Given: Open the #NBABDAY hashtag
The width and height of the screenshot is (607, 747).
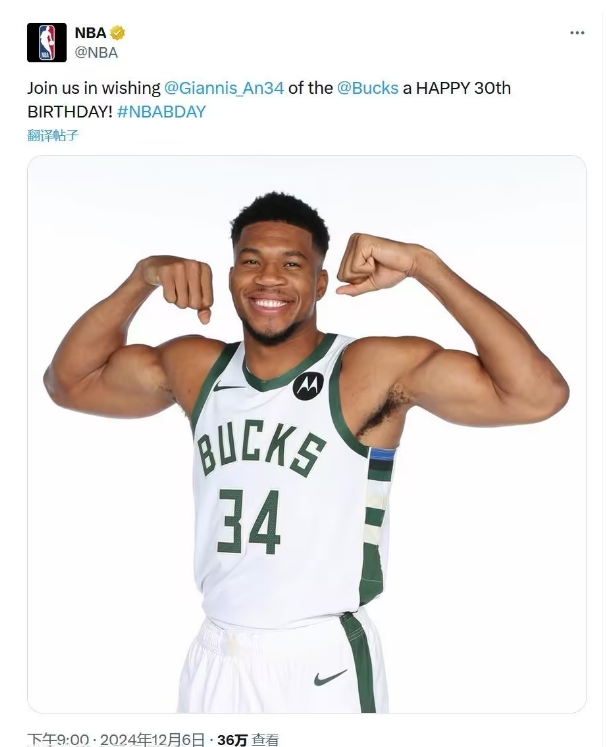Looking at the screenshot, I should [x=161, y=112].
